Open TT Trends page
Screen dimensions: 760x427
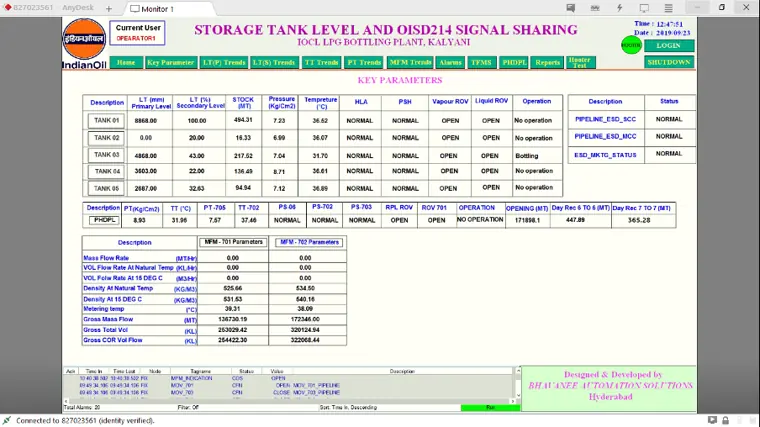click(x=321, y=63)
